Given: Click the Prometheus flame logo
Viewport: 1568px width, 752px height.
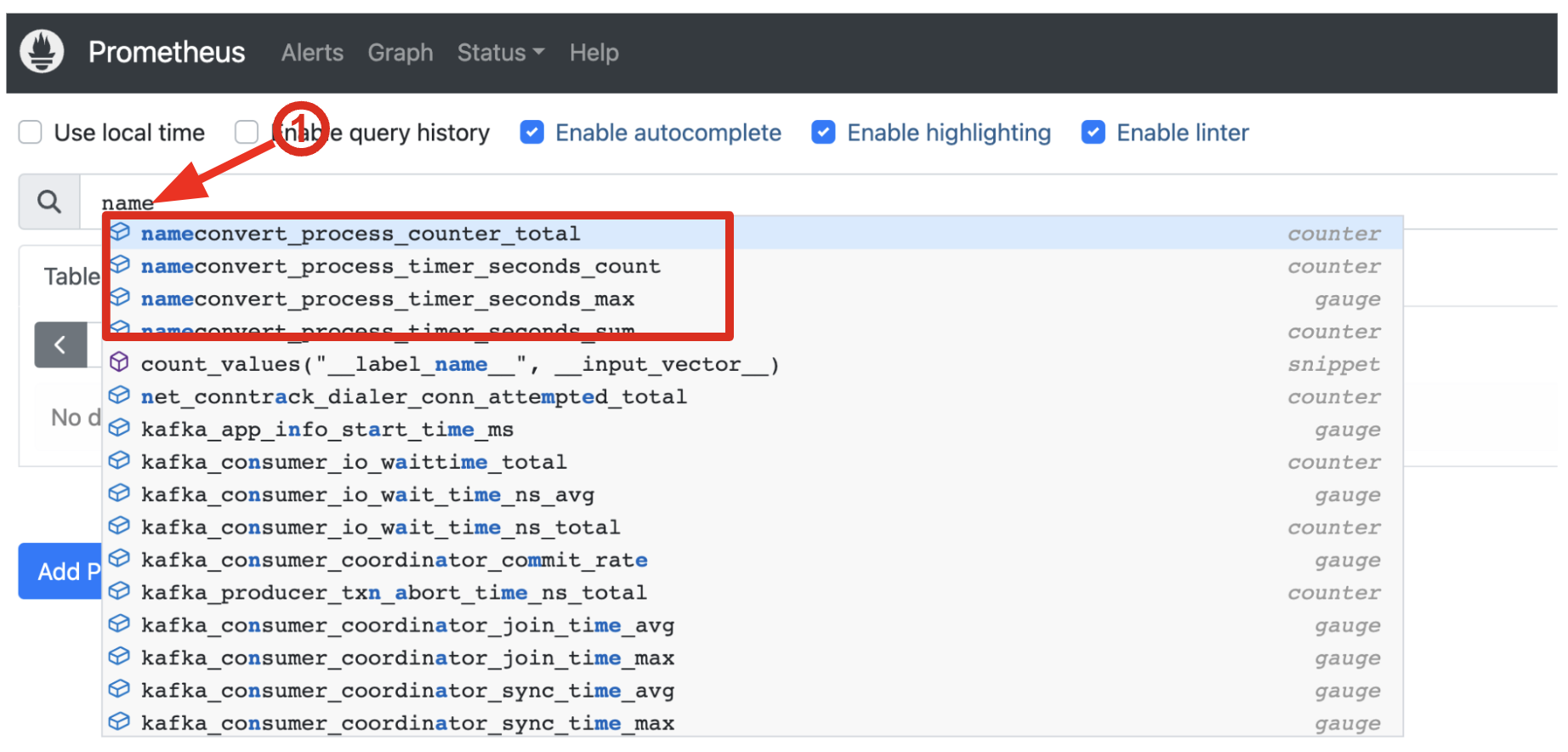Looking at the screenshot, I should tap(42, 51).
